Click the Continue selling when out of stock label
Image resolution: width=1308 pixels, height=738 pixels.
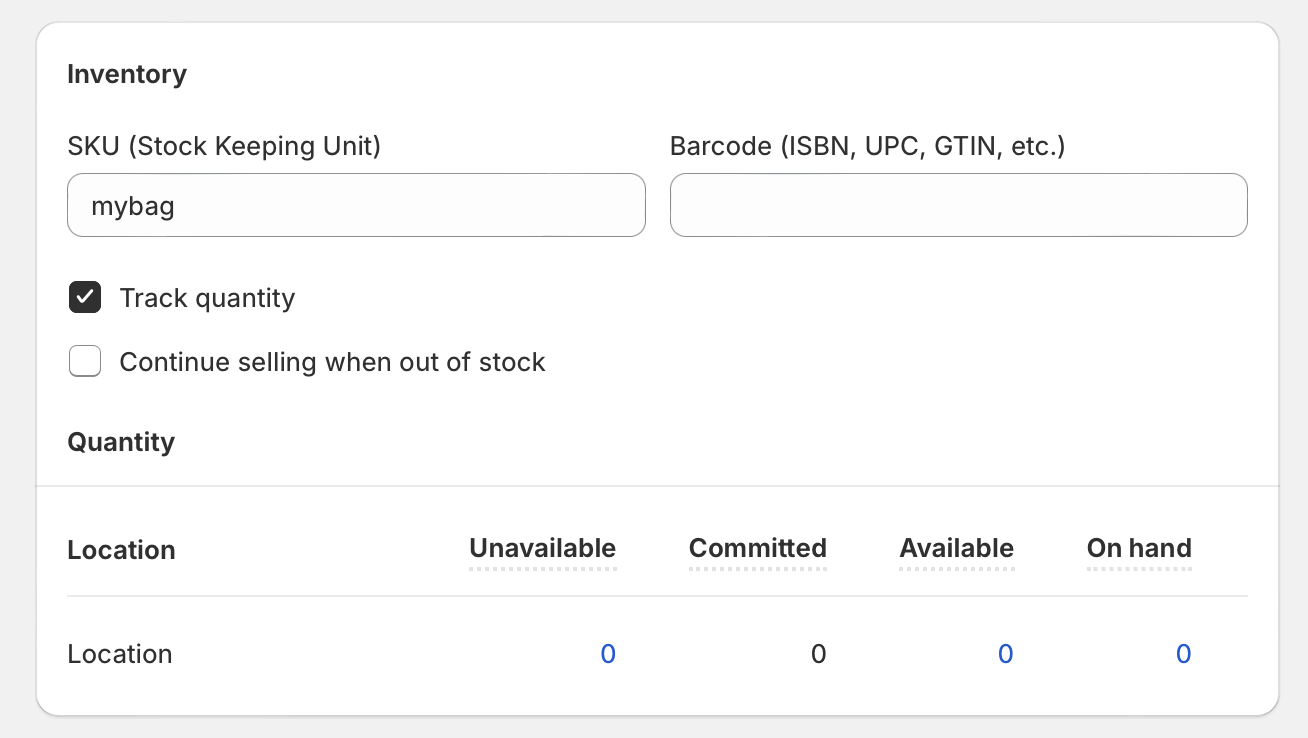click(332, 361)
